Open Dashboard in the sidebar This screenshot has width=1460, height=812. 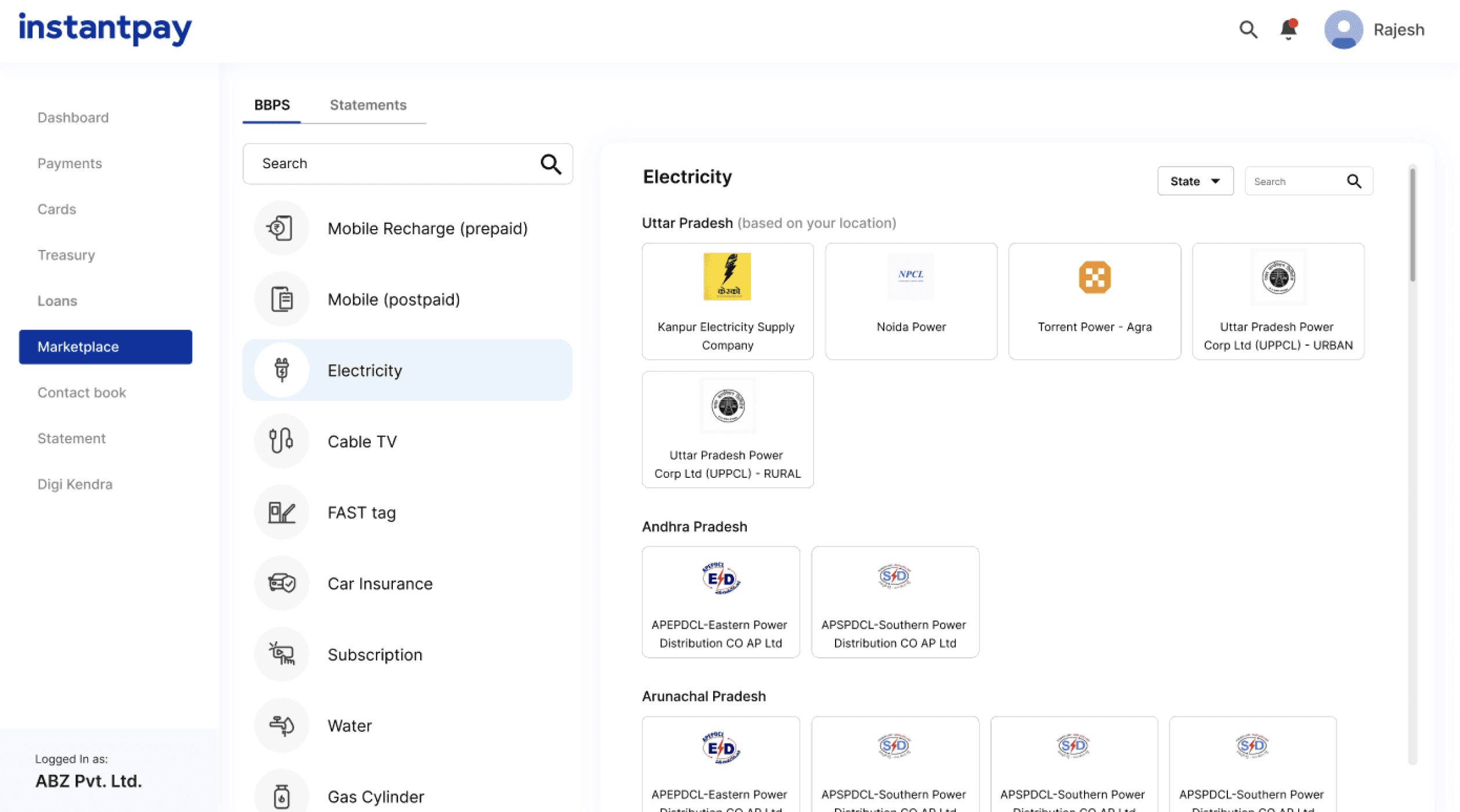(x=73, y=118)
